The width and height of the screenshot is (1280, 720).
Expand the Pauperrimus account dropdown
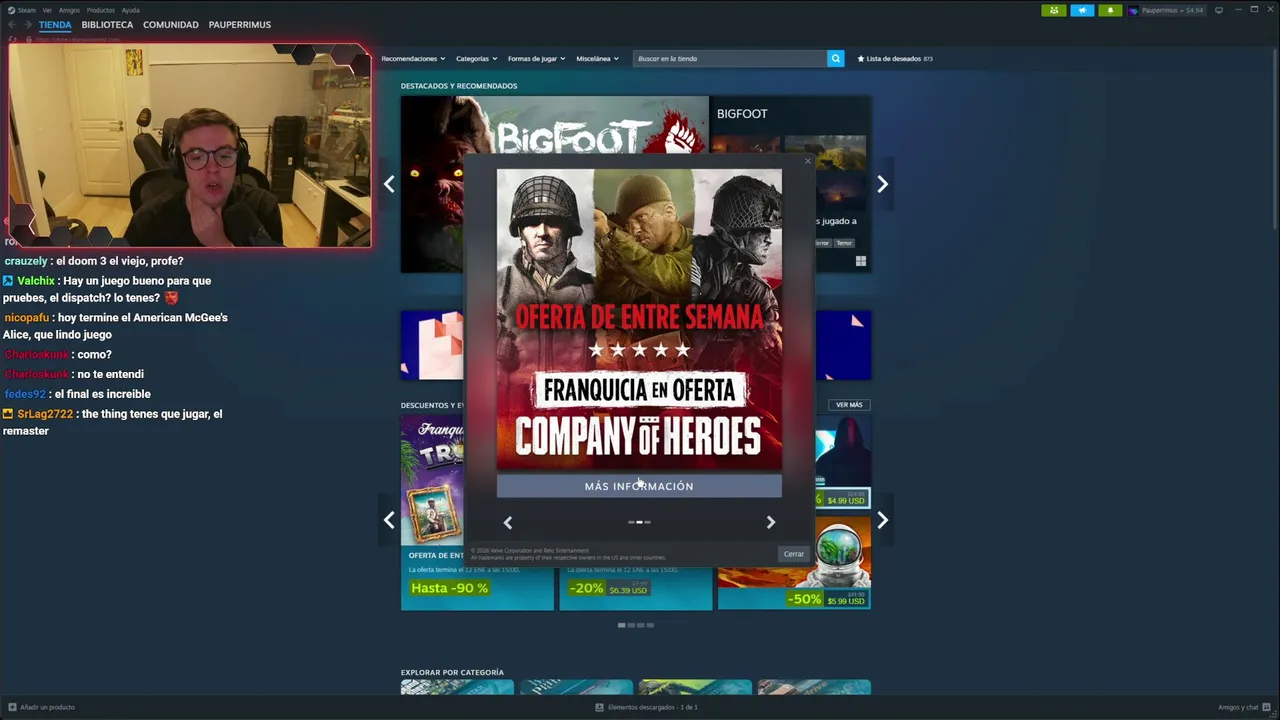pos(1172,10)
